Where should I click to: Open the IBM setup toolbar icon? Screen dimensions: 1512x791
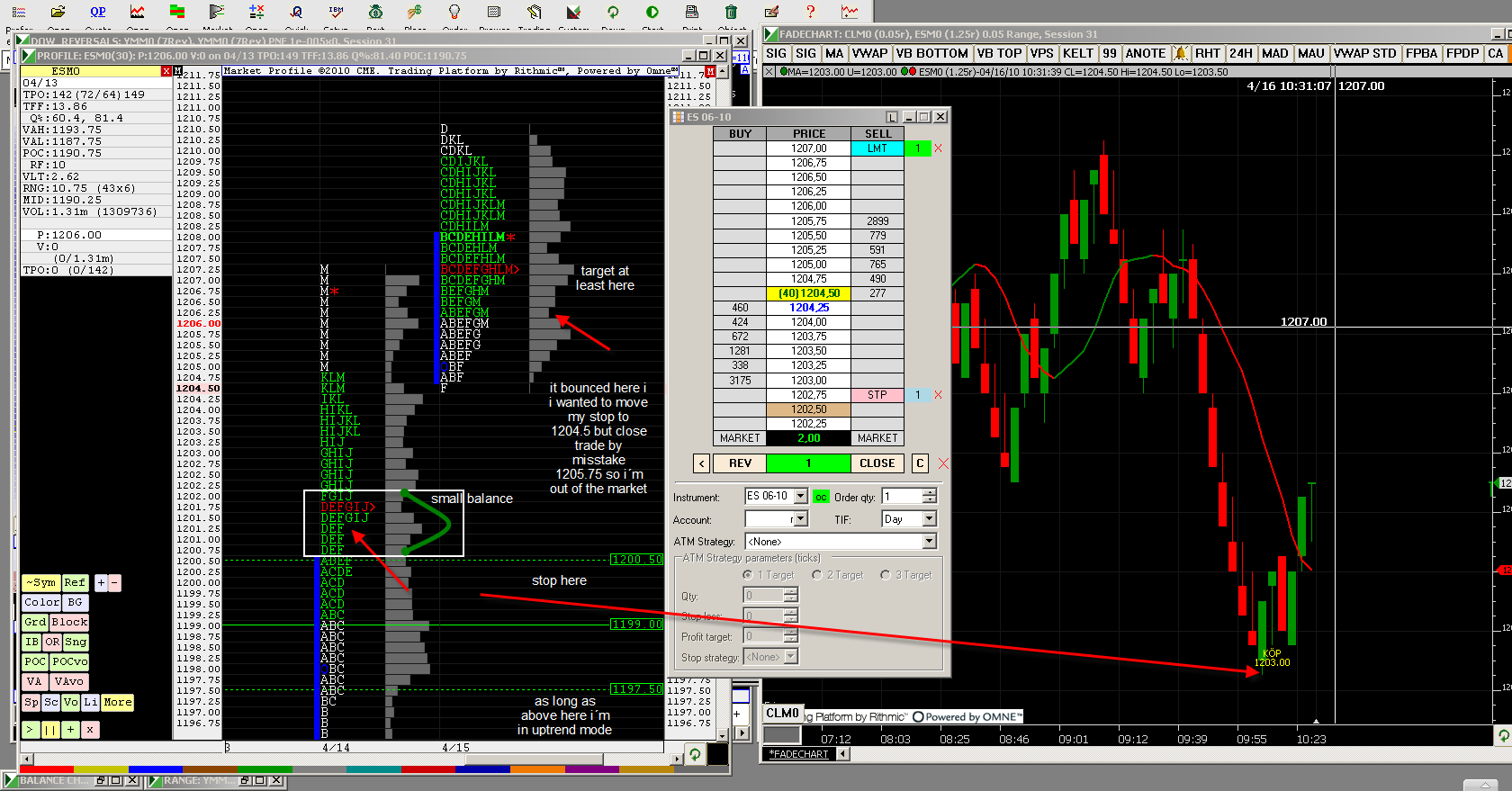coord(336,12)
